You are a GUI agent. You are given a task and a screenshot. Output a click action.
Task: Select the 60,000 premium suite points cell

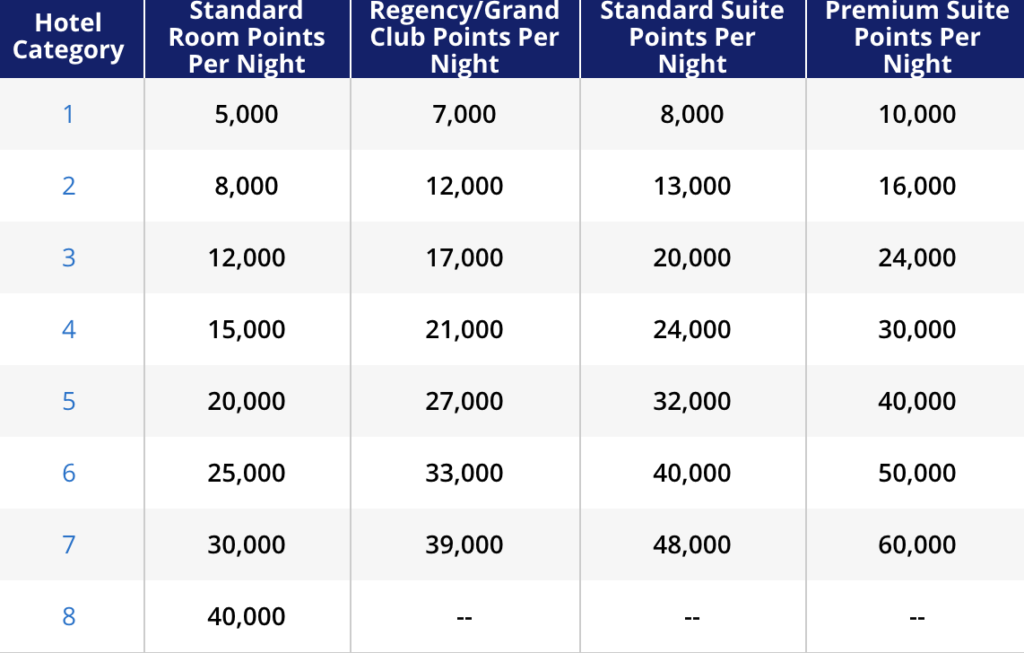click(917, 545)
